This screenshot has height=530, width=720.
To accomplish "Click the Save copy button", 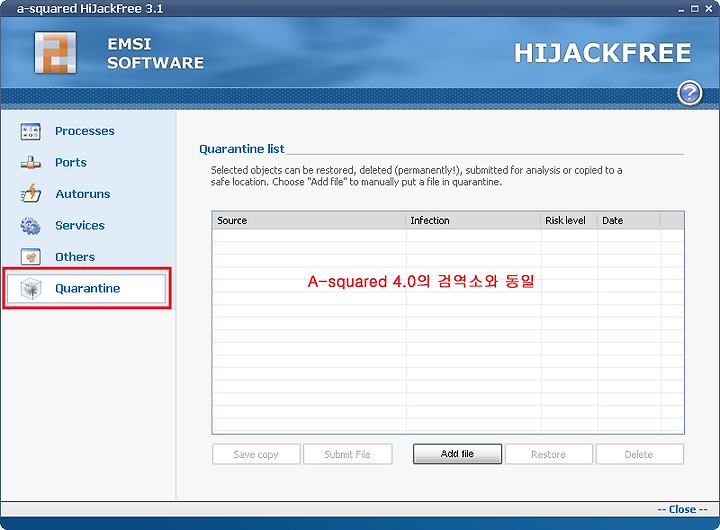I will pos(256,454).
